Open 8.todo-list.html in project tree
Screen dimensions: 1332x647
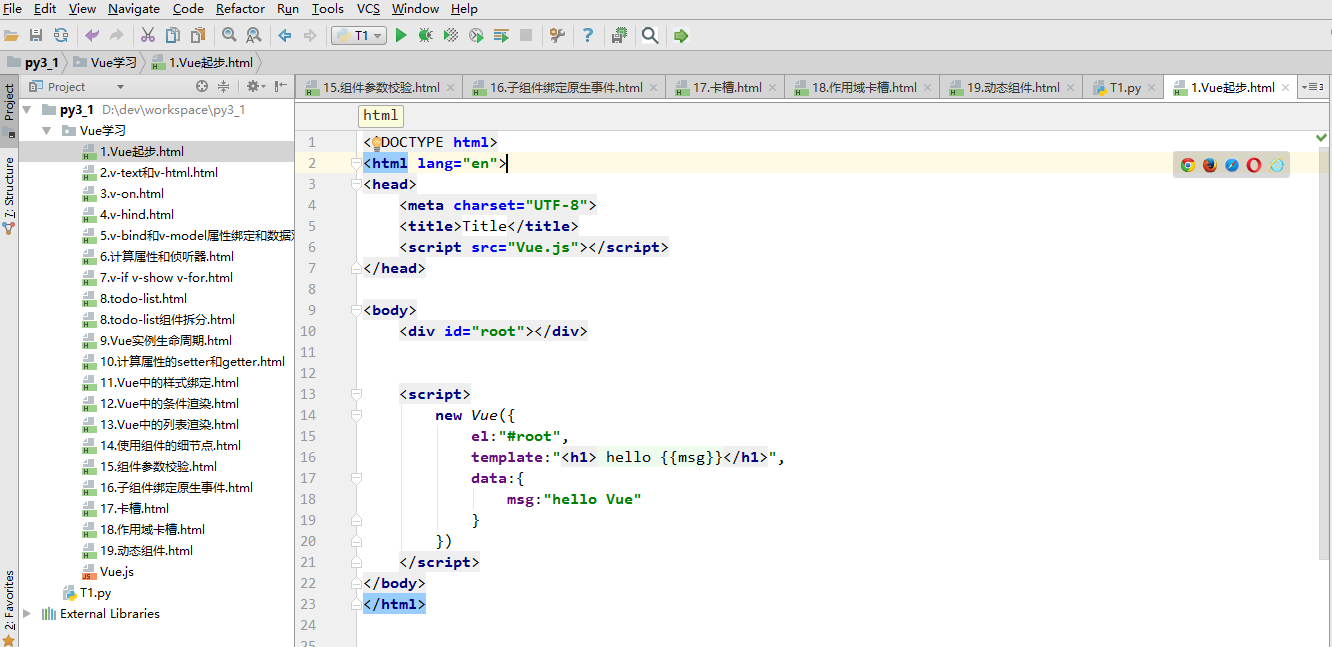(143, 299)
